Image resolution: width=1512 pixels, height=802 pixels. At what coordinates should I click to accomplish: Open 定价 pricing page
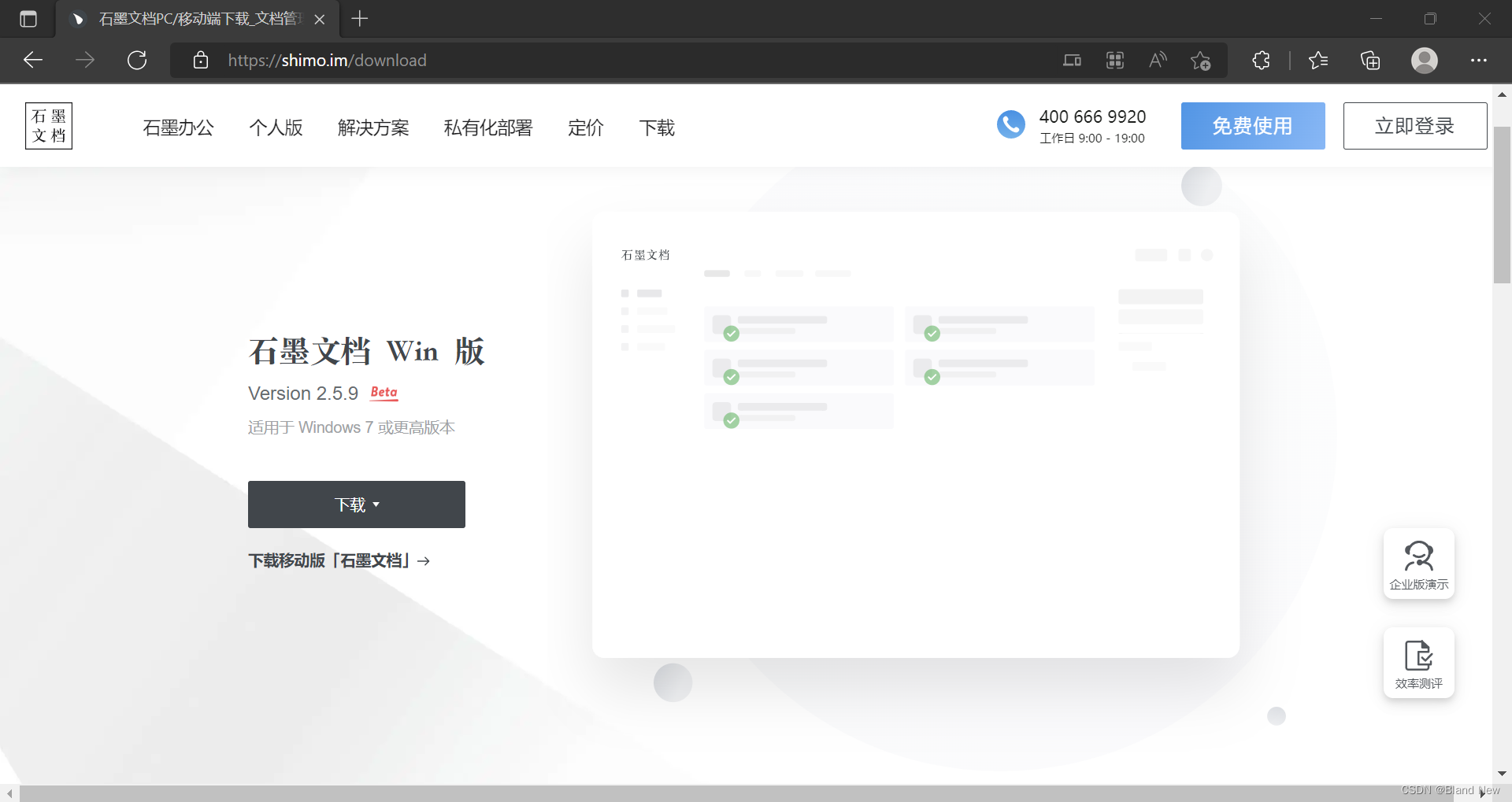[x=586, y=128]
